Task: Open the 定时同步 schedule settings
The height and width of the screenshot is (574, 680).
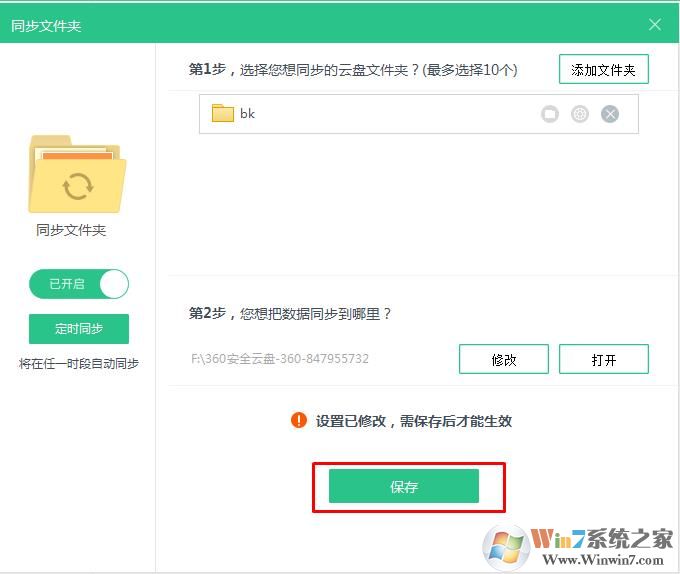Action: [x=79, y=328]
